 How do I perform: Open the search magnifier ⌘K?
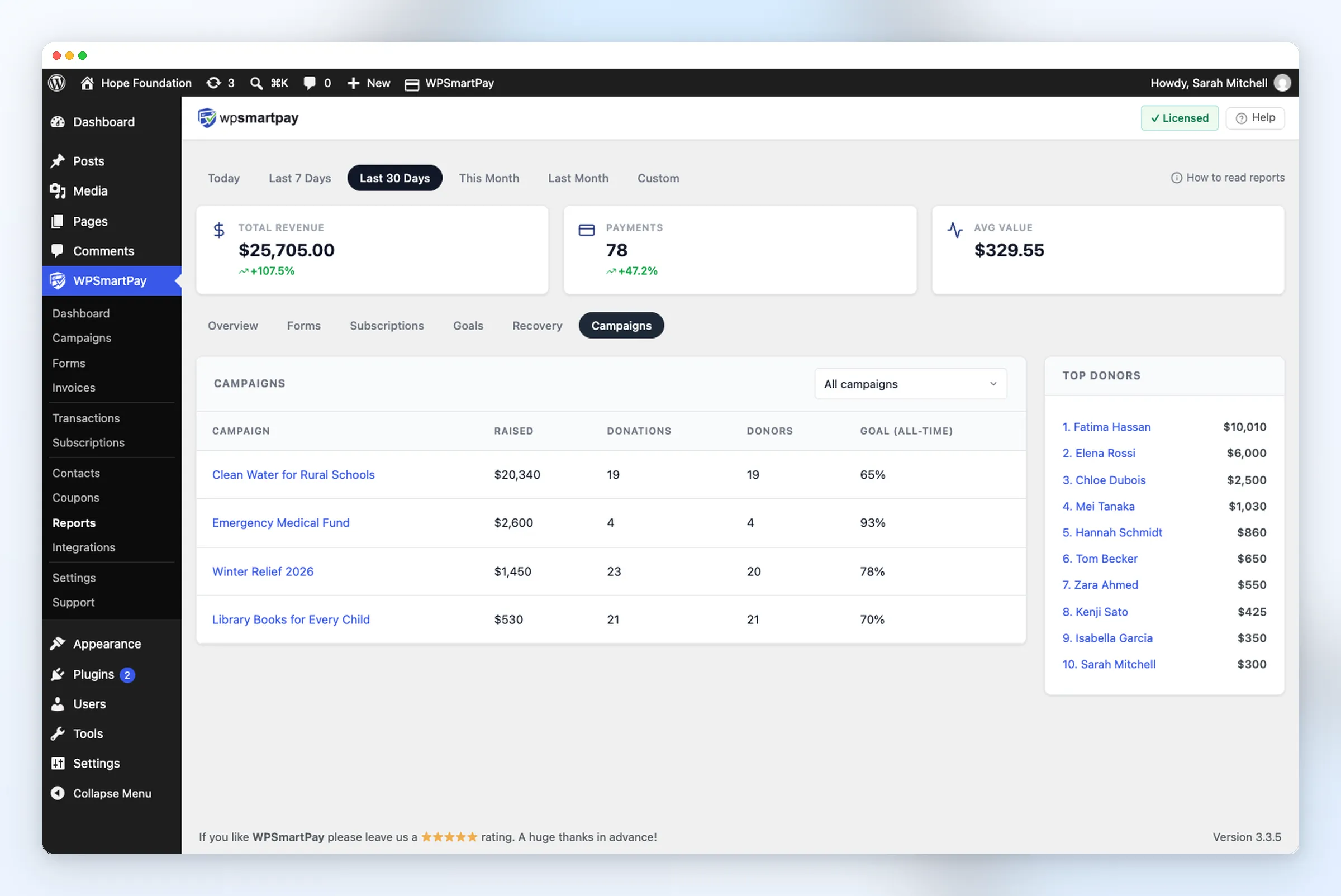(256, 83)
